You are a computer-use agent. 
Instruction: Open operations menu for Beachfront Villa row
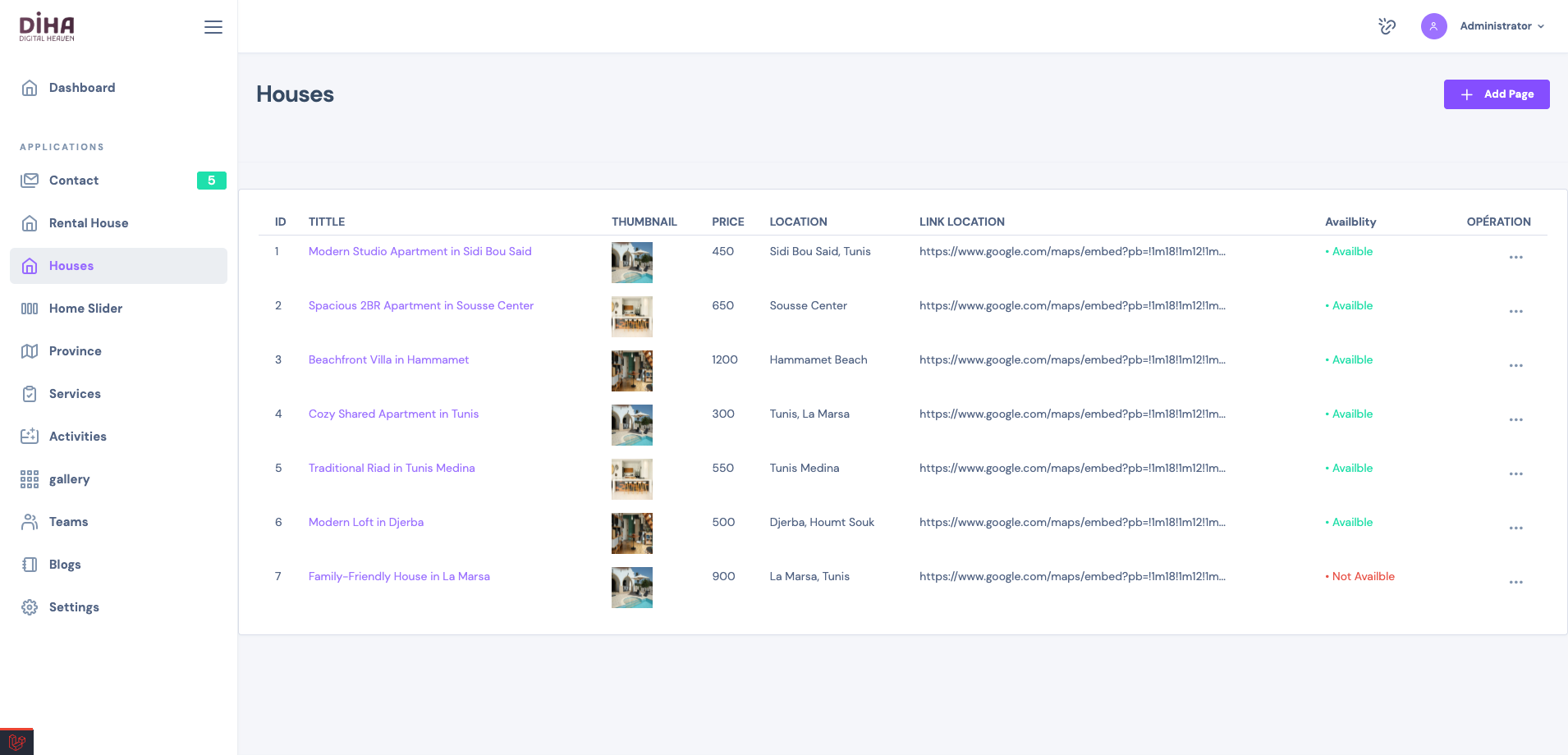1515,366
